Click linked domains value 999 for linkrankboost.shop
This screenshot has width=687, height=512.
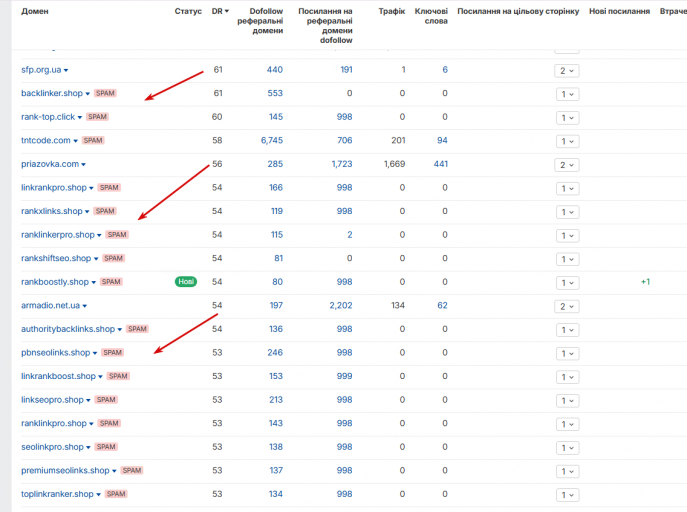click(344, 376)
